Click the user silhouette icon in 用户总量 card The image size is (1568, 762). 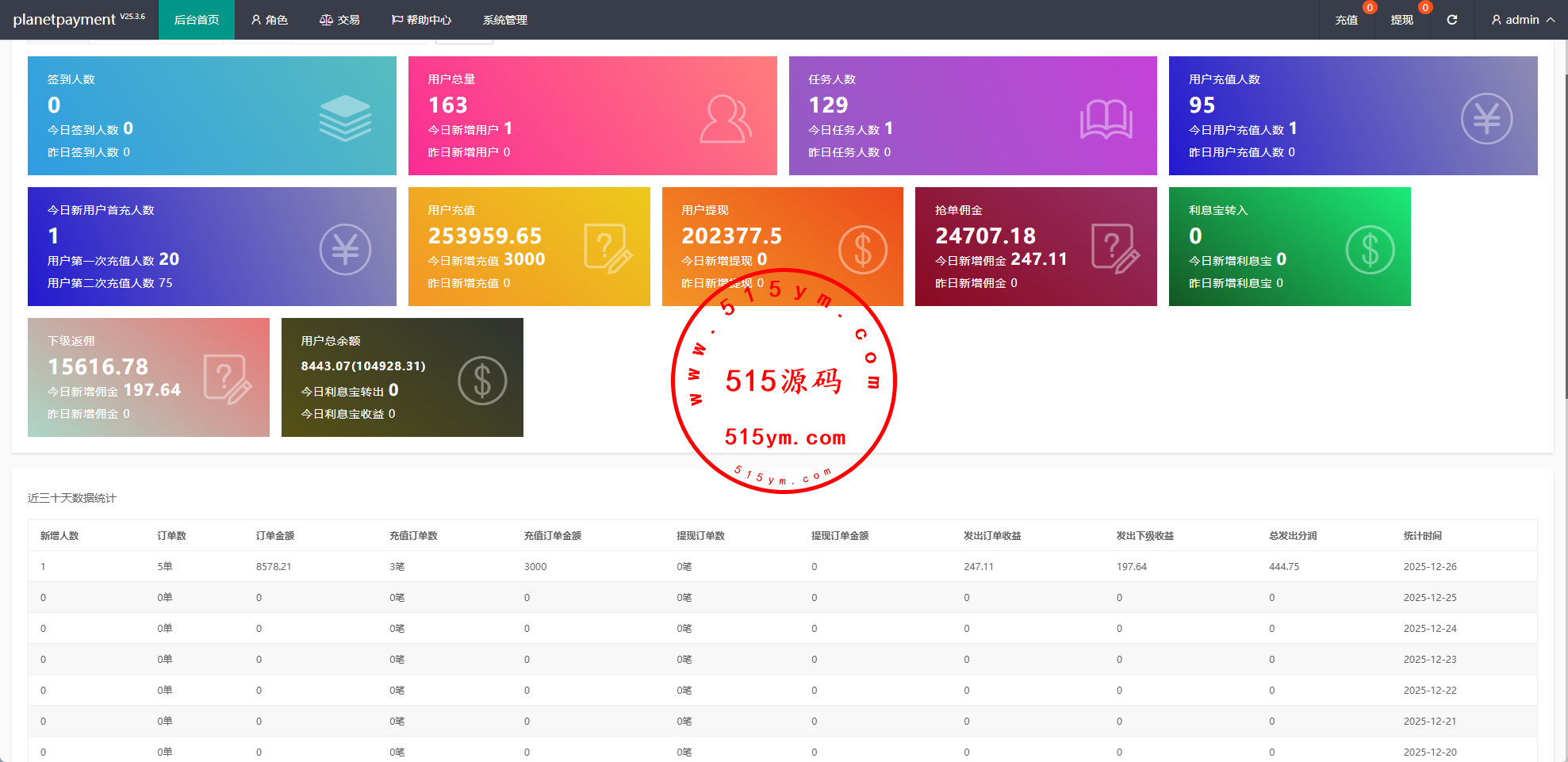tap(725, 119)
